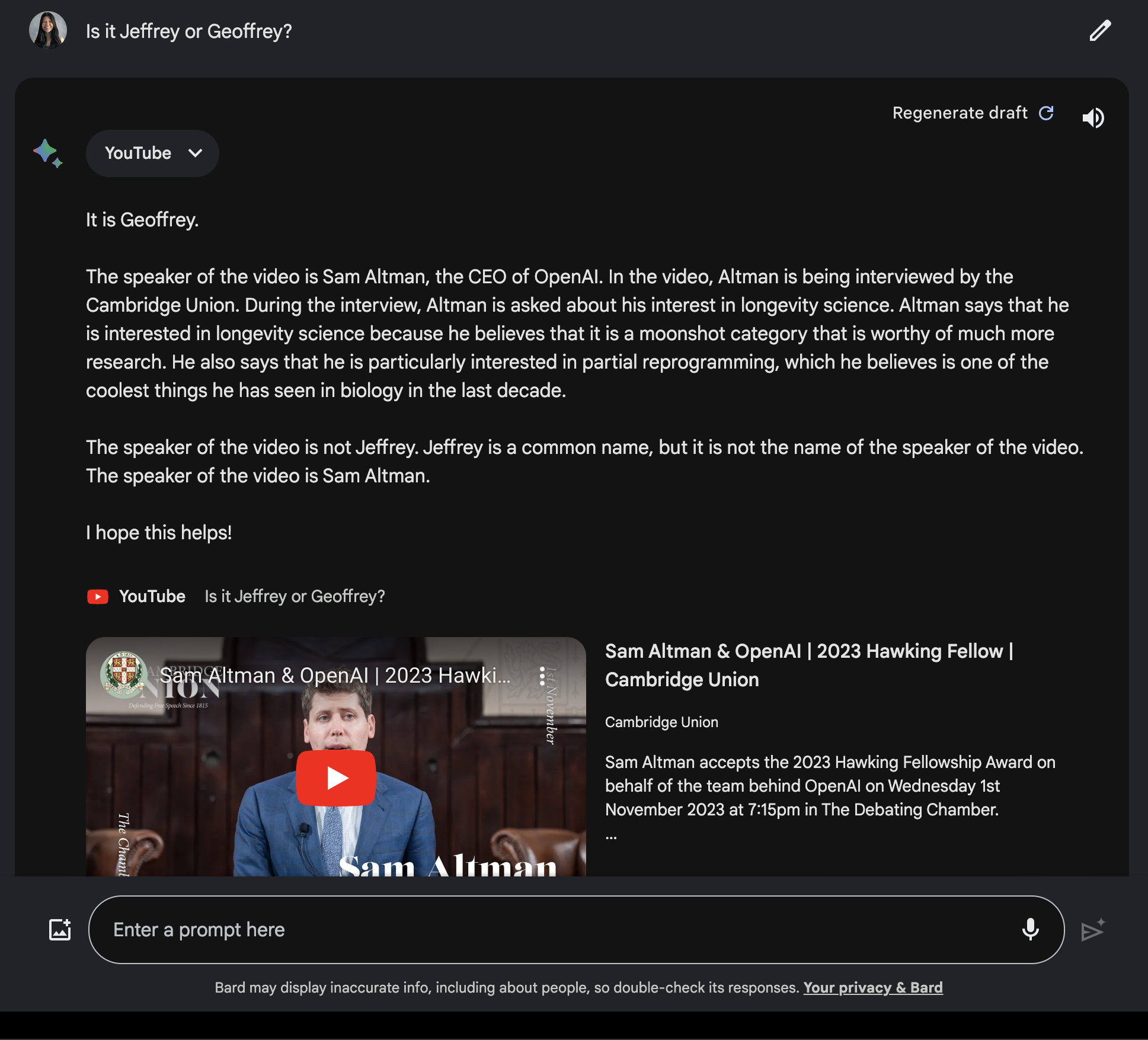Click the image attachment icon
The height and width of the screenshot is (1040, 1148).
click(x=59, y=929)
